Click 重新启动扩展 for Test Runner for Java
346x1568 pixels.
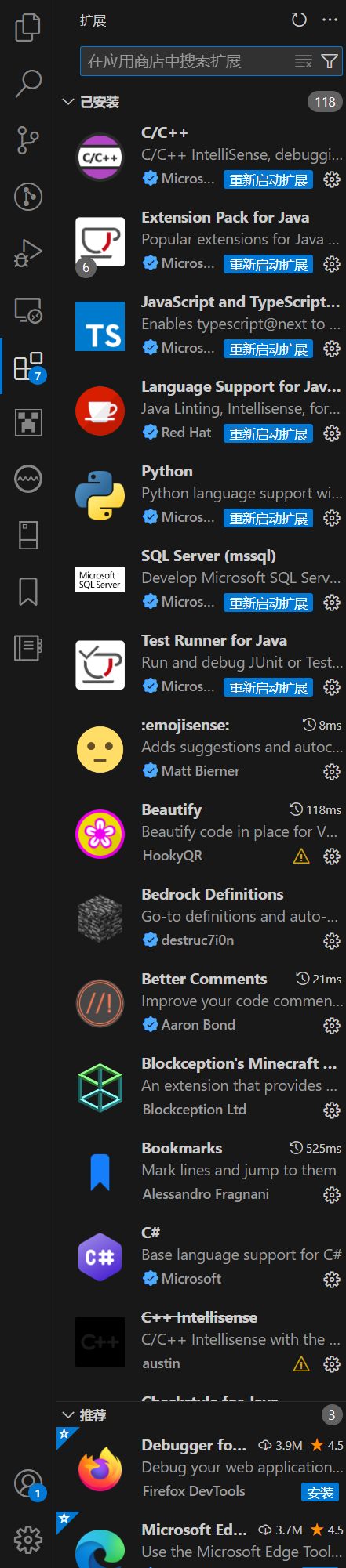pos(268,688)
